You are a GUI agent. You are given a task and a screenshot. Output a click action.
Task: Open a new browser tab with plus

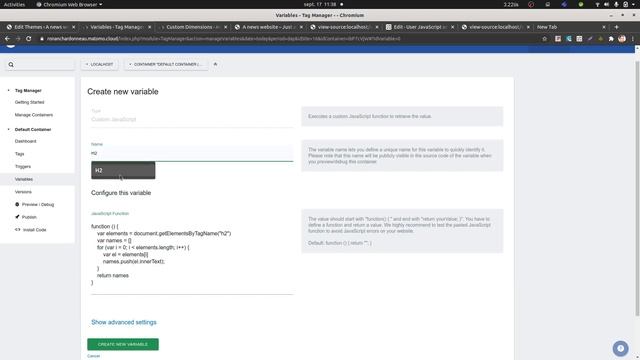(616, 27)
